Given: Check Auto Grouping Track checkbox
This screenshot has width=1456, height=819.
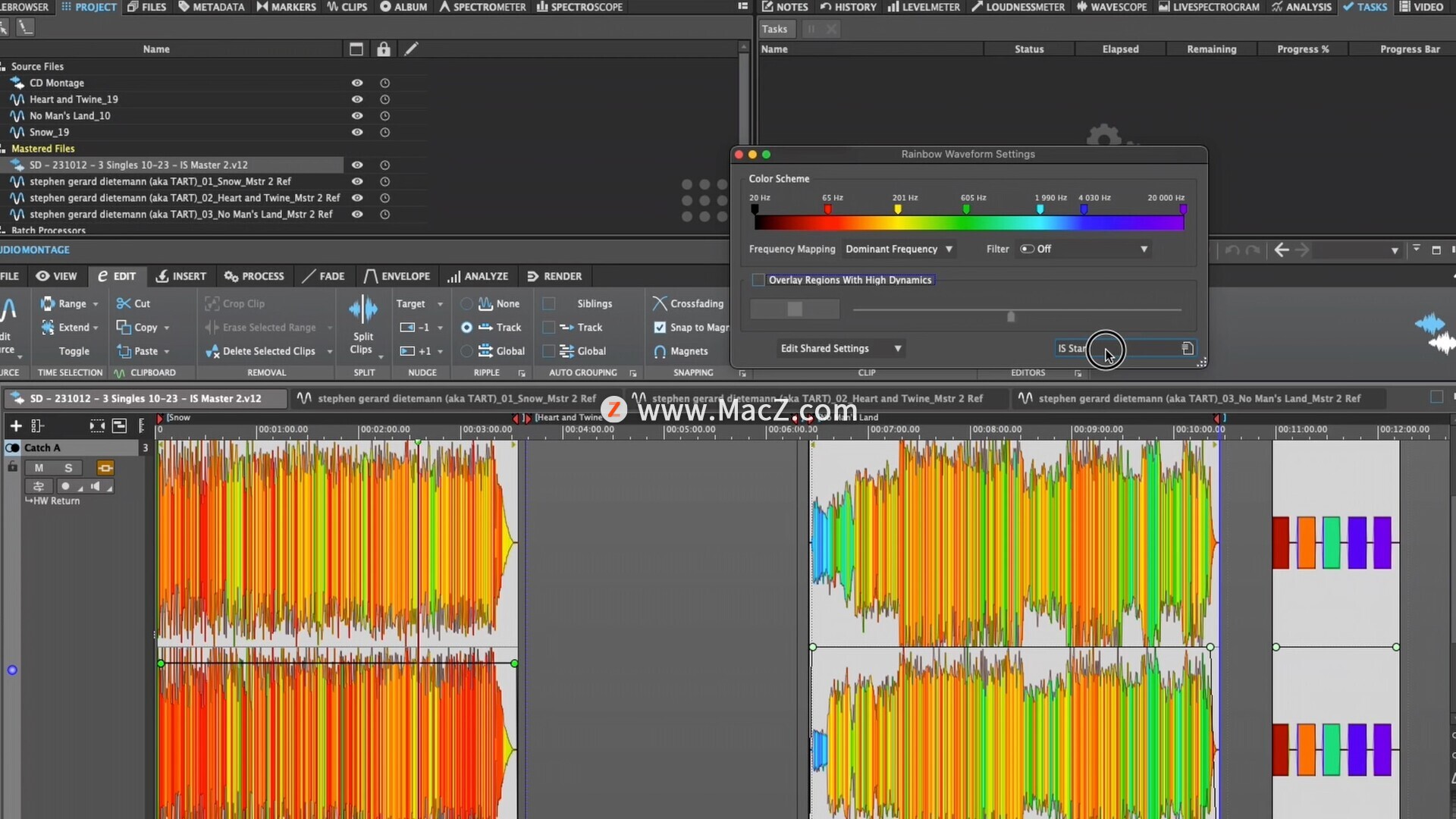Looking at the screenshot, I should coord(549,327).
